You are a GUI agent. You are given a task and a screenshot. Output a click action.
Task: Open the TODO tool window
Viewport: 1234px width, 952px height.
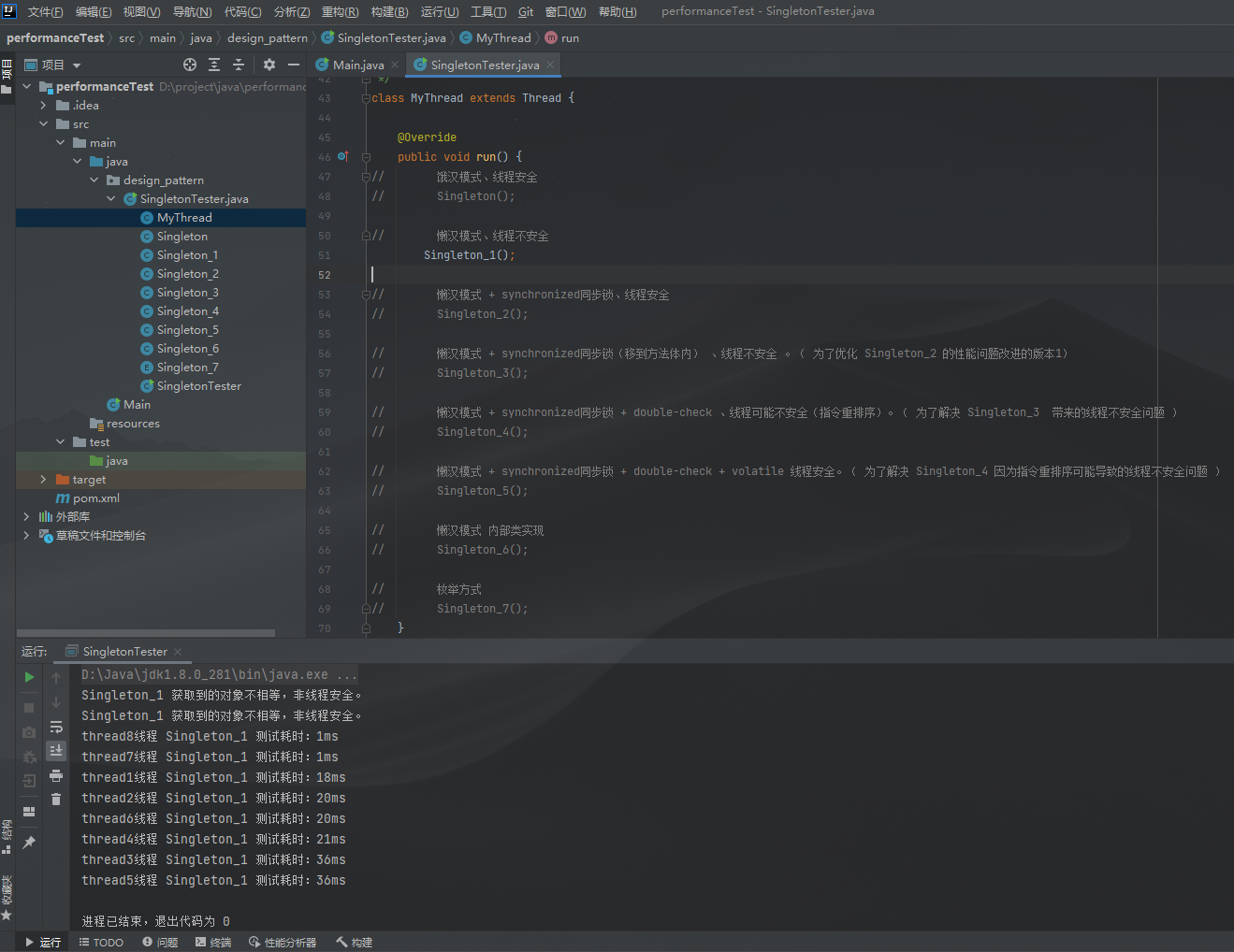point(101,943)
